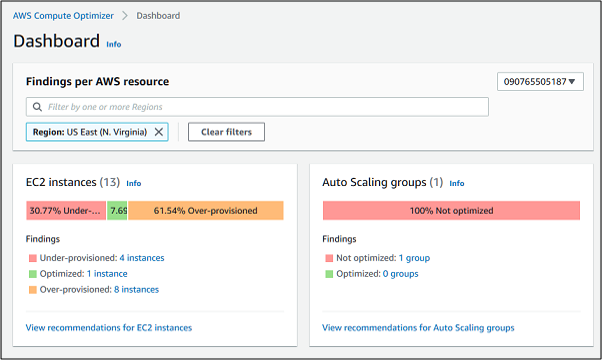Open the 0 groups optimized link

tap(400, 274)
